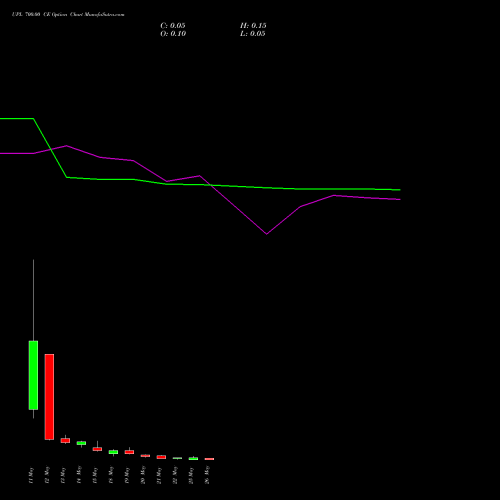Click the '26 May' date axis label
Viewport: 500px width, 500px height.
coord(207,475)
